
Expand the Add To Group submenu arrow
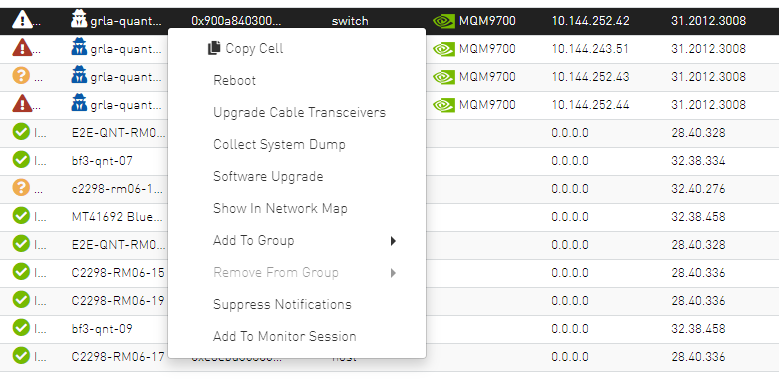click(393, 241)
